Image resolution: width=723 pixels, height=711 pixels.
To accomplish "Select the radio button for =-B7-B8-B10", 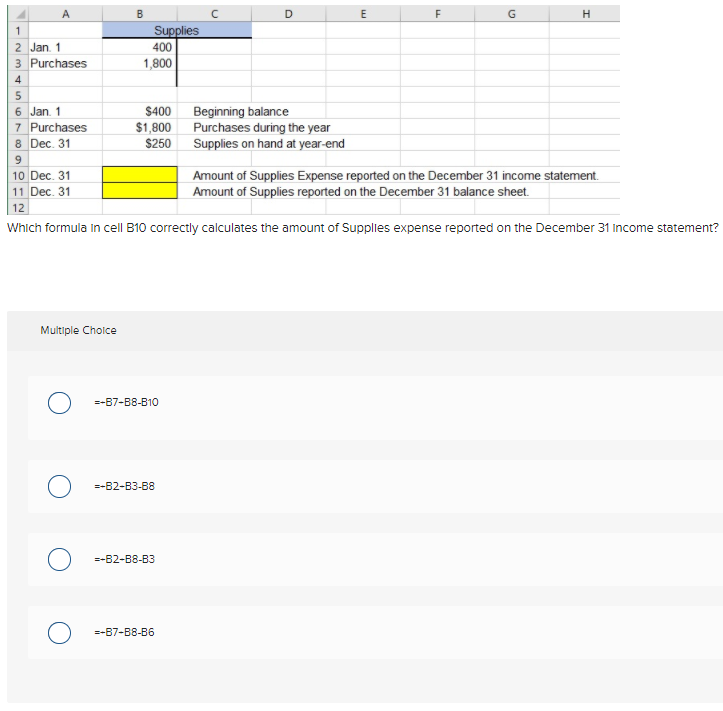I will click(x=59, y=403).
